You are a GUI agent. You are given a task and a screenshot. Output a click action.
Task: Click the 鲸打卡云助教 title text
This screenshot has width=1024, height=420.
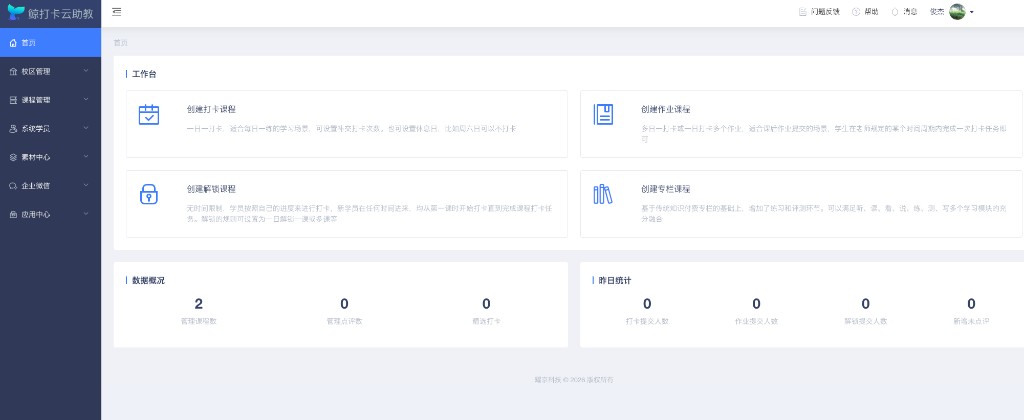pyautogui.click(x=61, y=12)
